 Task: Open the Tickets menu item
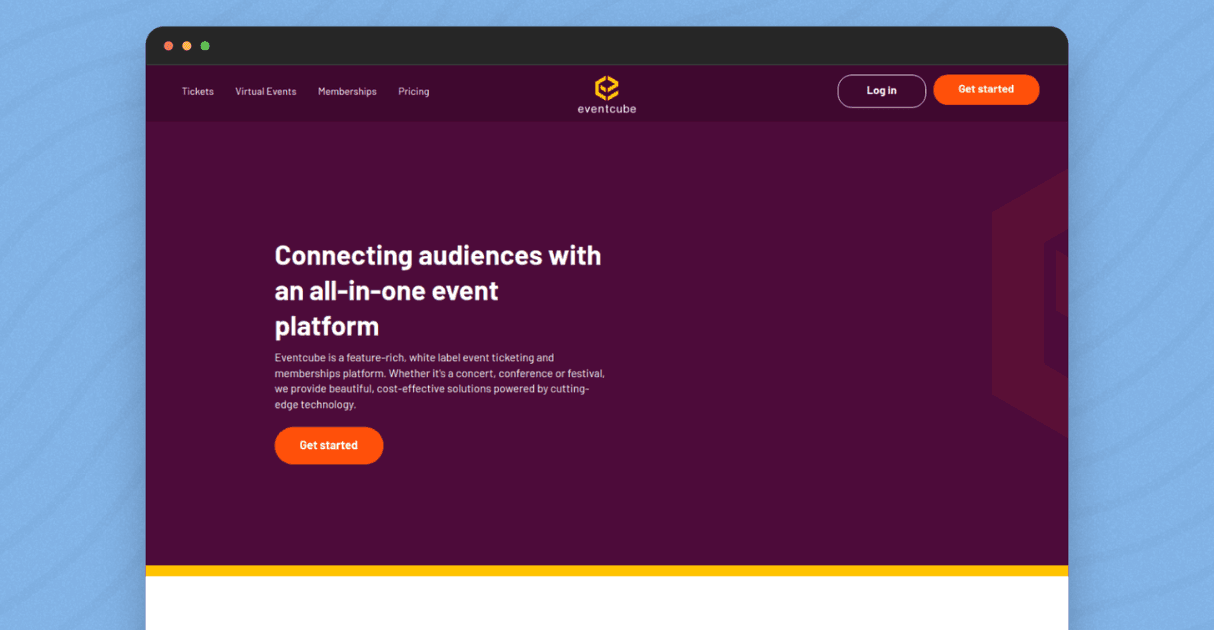pyautogui.click(x=198, y=91)
